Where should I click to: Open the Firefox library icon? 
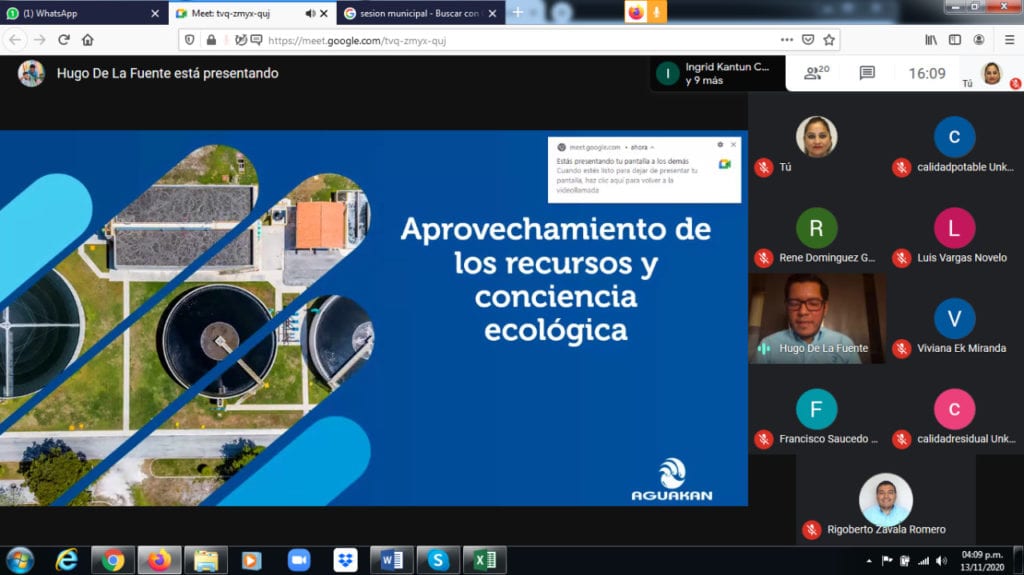931,40
